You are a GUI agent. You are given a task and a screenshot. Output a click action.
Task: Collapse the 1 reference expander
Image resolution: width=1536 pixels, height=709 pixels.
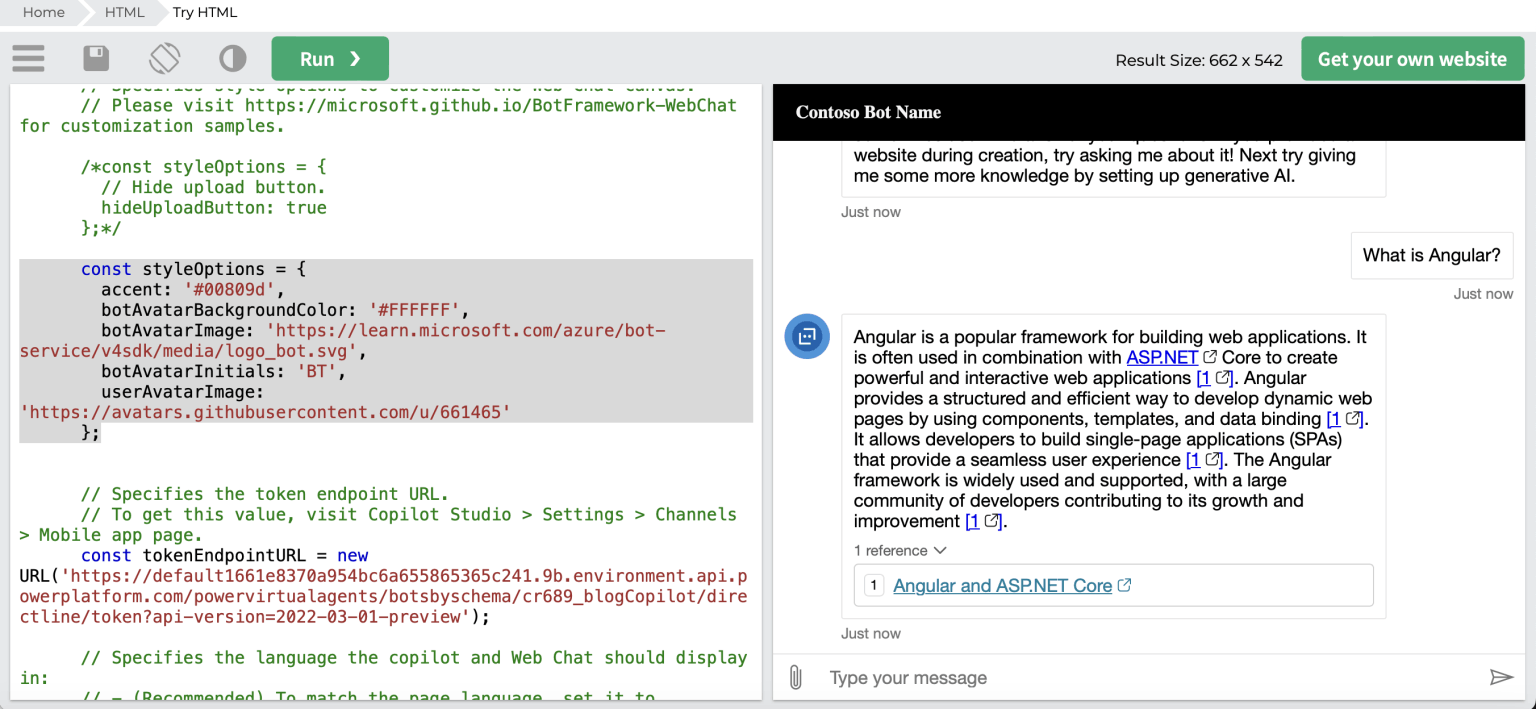tap(900, 550)
